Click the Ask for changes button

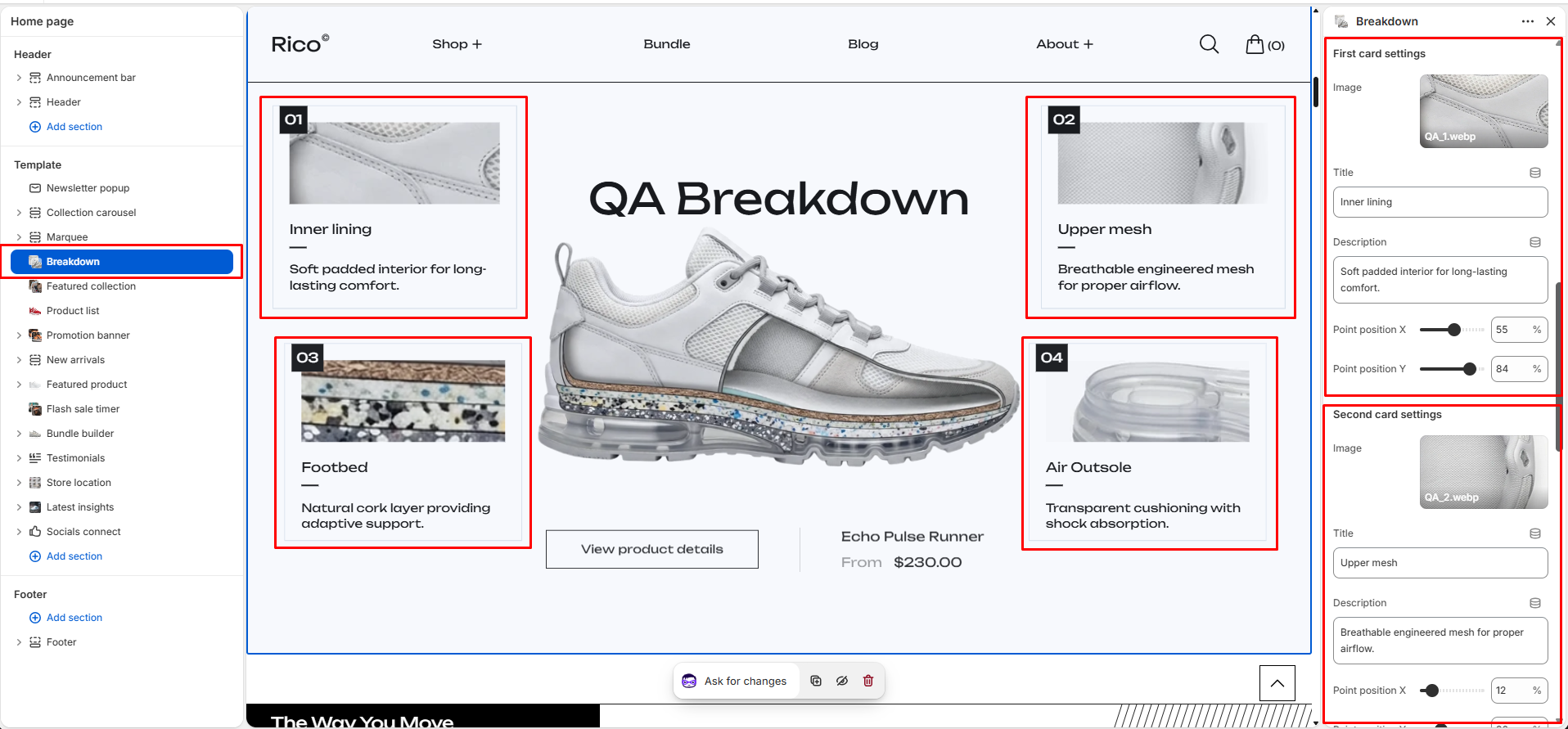(737, 681)
